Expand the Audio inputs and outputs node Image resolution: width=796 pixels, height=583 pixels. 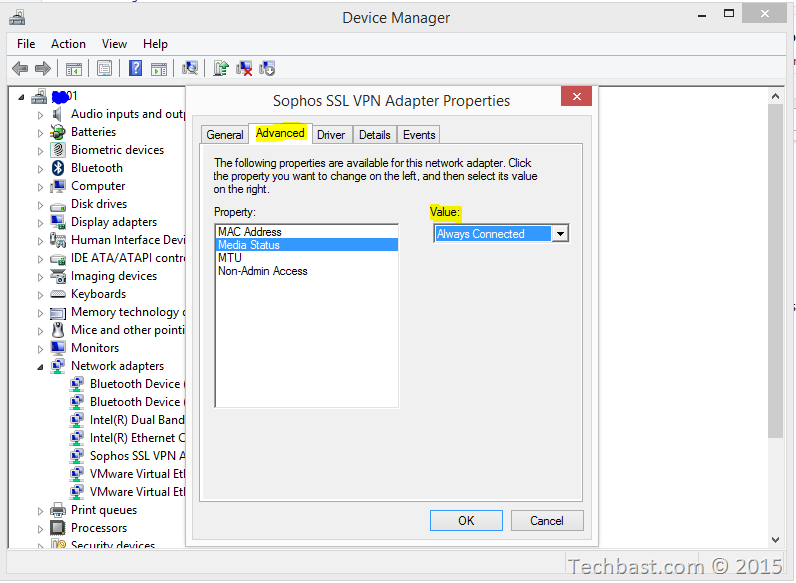(40, 115)
